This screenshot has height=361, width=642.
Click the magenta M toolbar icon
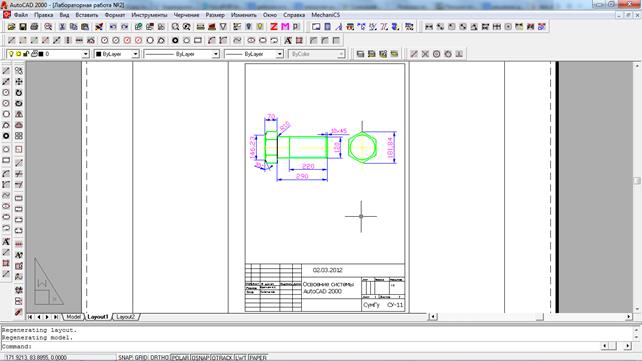[x=285, y=27]
